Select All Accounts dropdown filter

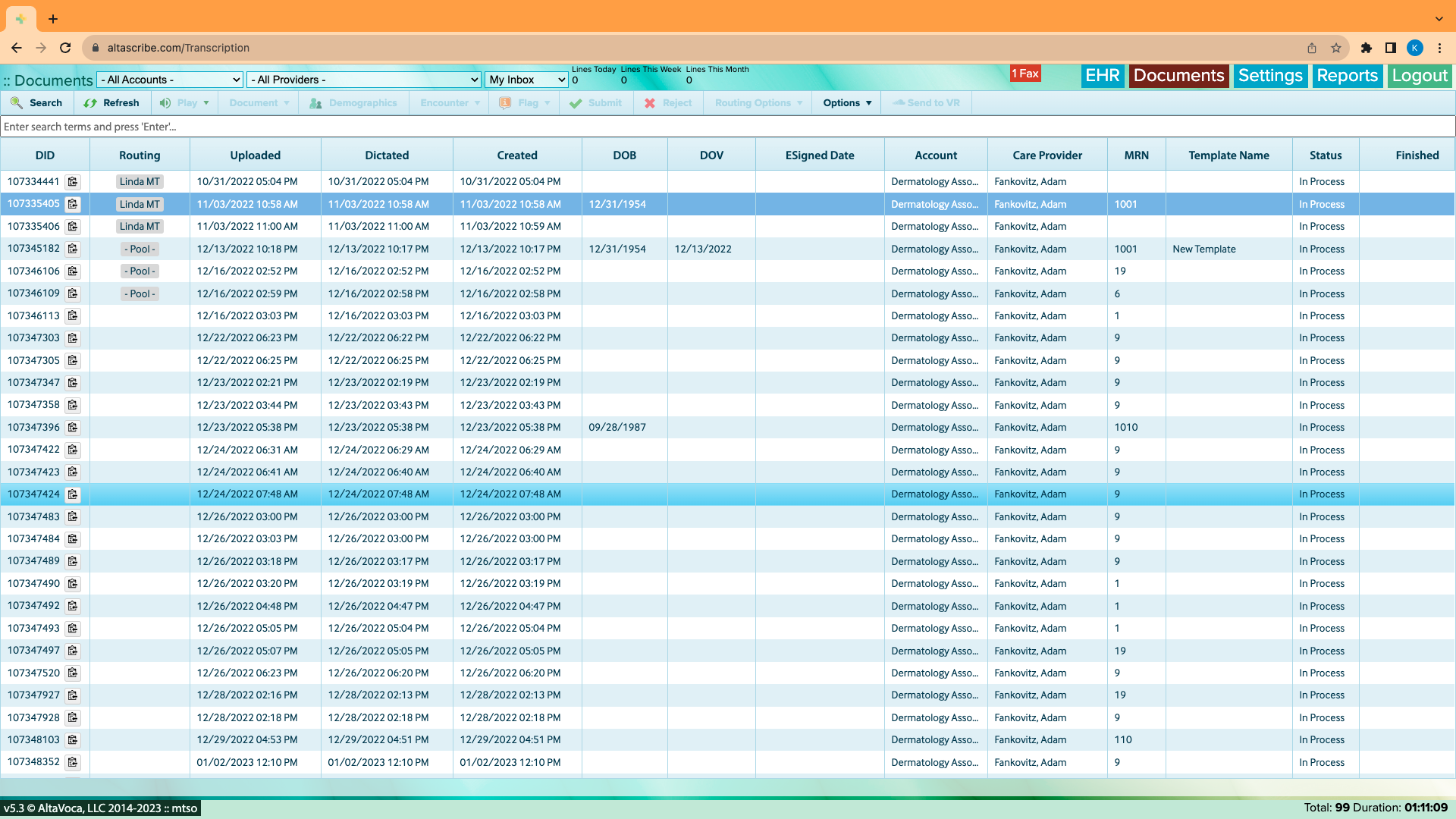tap(171, 80)
